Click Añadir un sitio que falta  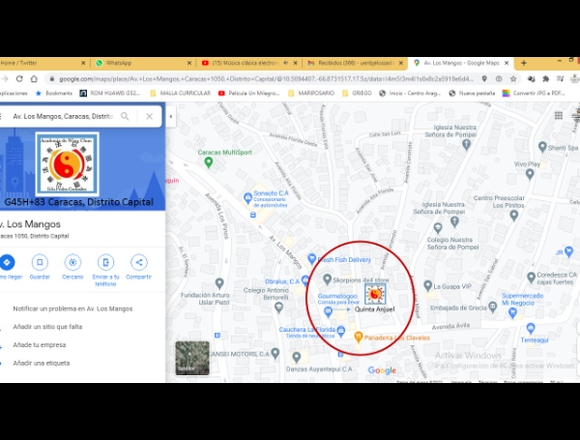coord(47,327)
